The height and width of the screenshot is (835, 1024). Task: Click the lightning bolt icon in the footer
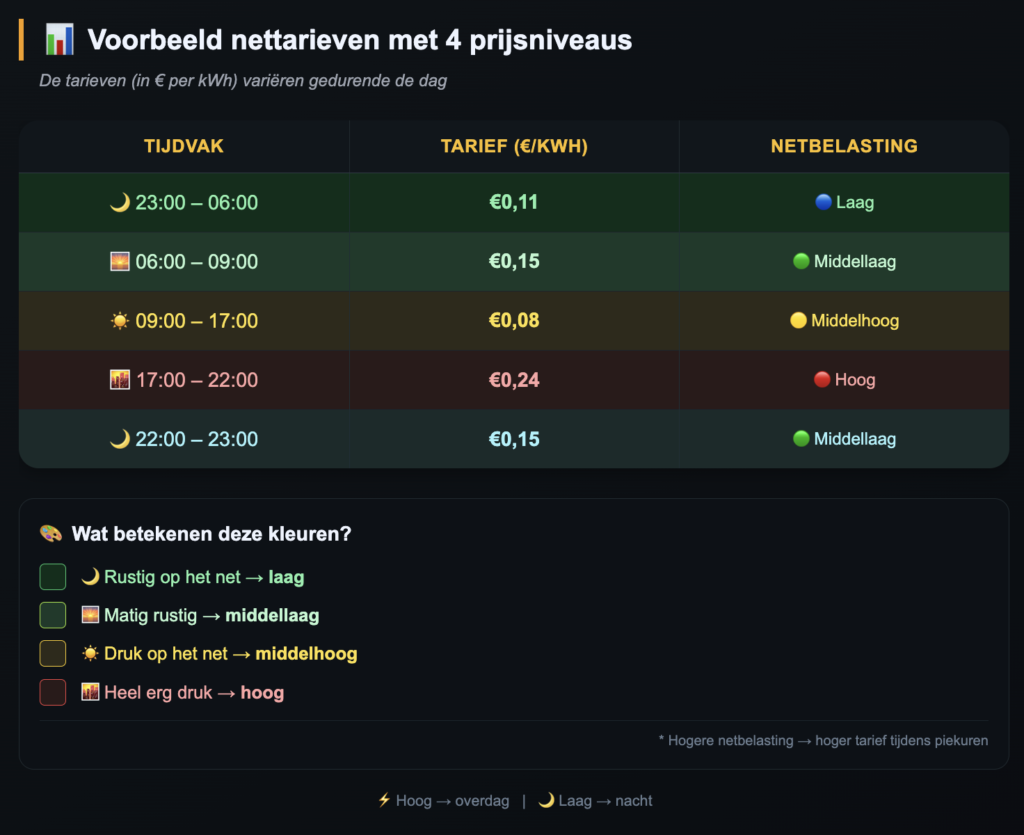point(384,801)
